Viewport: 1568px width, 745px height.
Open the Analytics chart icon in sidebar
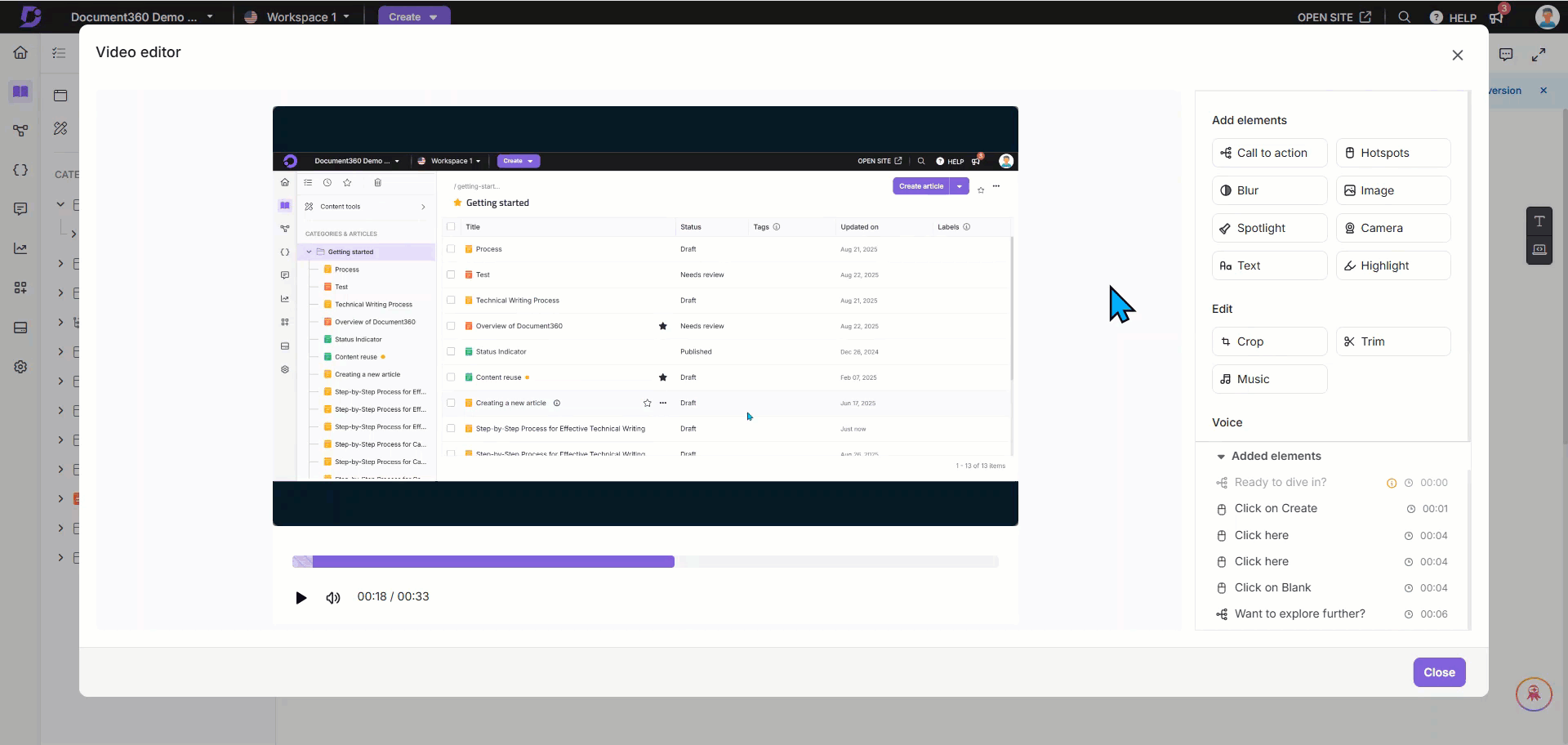point(20,248)
